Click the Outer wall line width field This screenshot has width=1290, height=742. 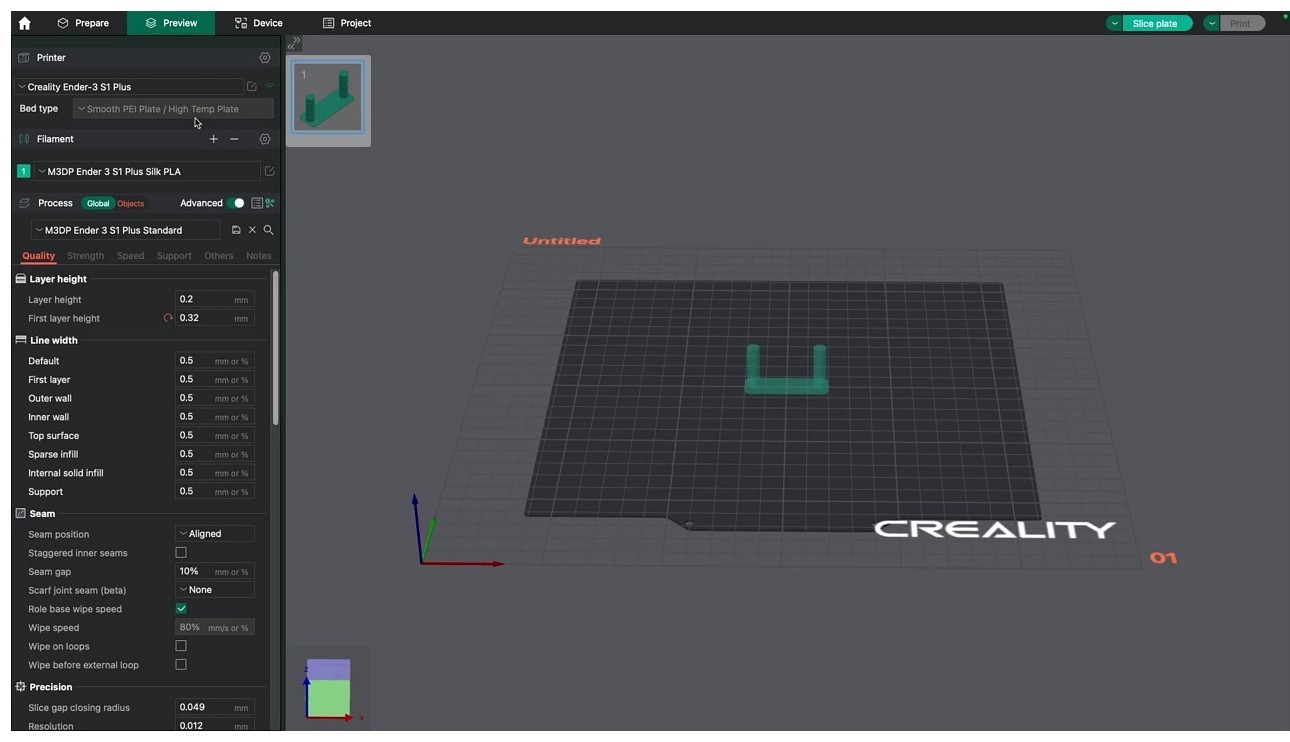coord(215,398)
